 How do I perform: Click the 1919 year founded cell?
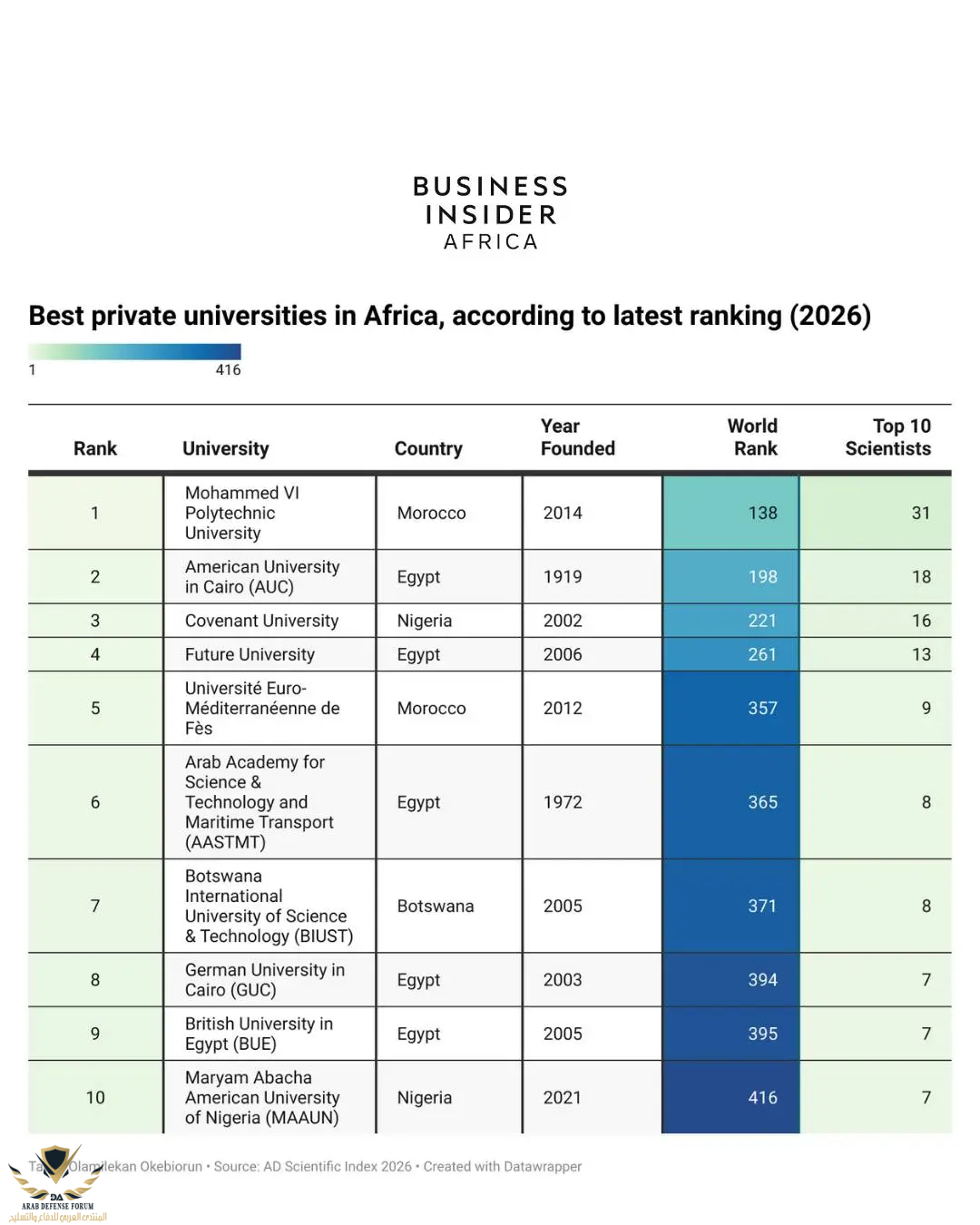[563, 576]
